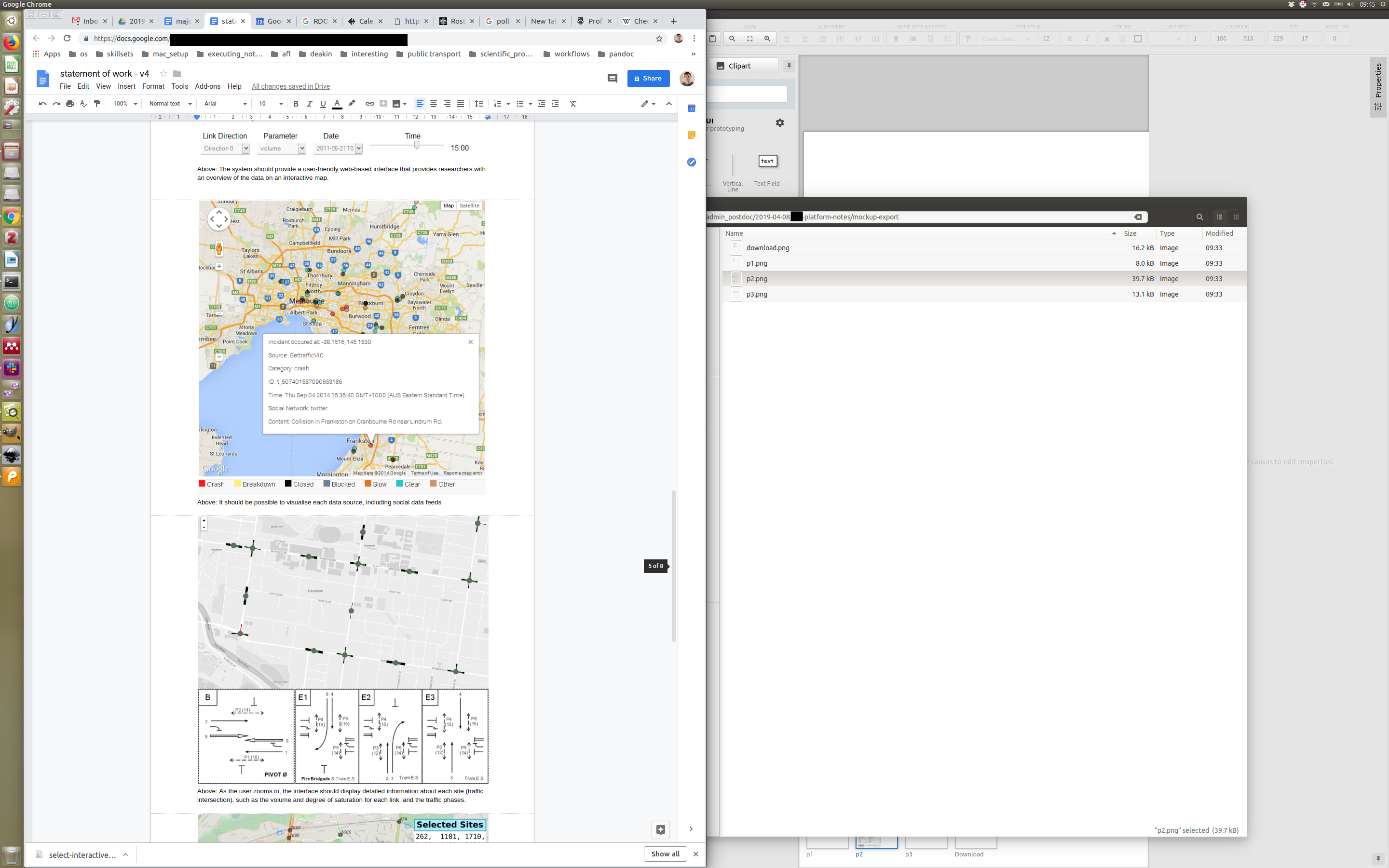The height and width of the screenshot is (868, 1389).
Task: Click the clear formatting icon
Action: tap(573, 104)
